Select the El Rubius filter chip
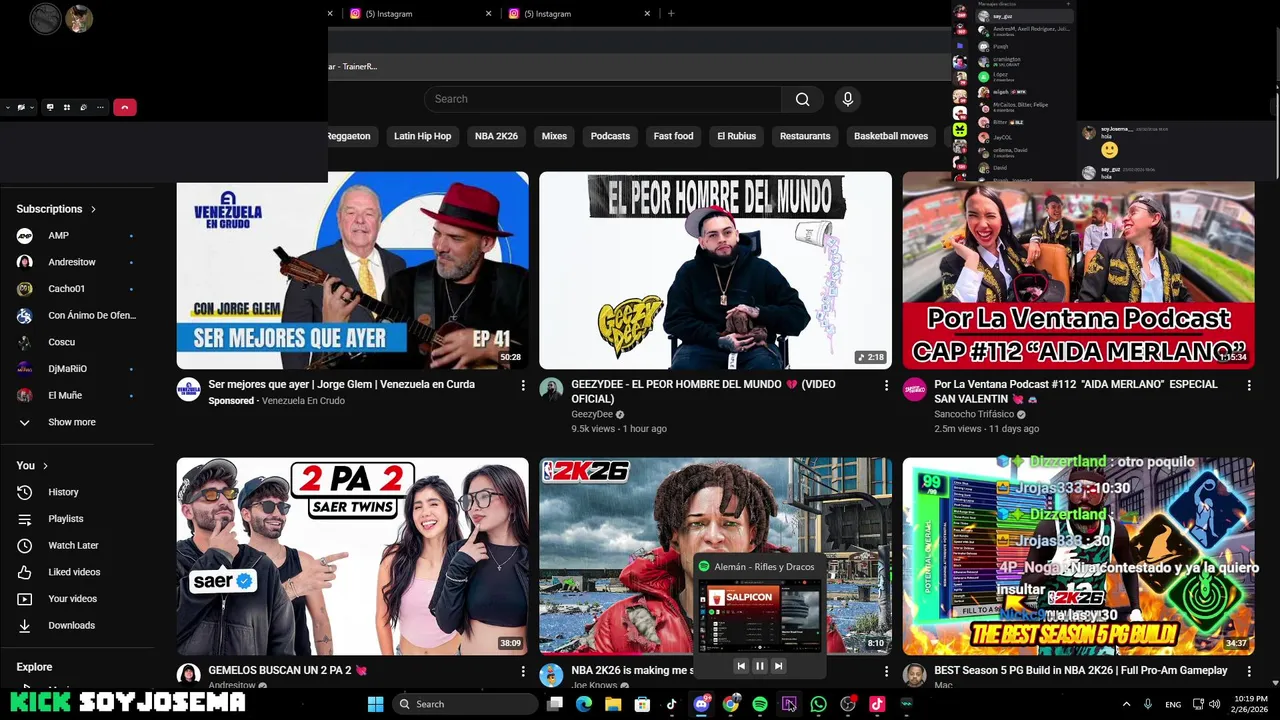 [x=736, y=136]
